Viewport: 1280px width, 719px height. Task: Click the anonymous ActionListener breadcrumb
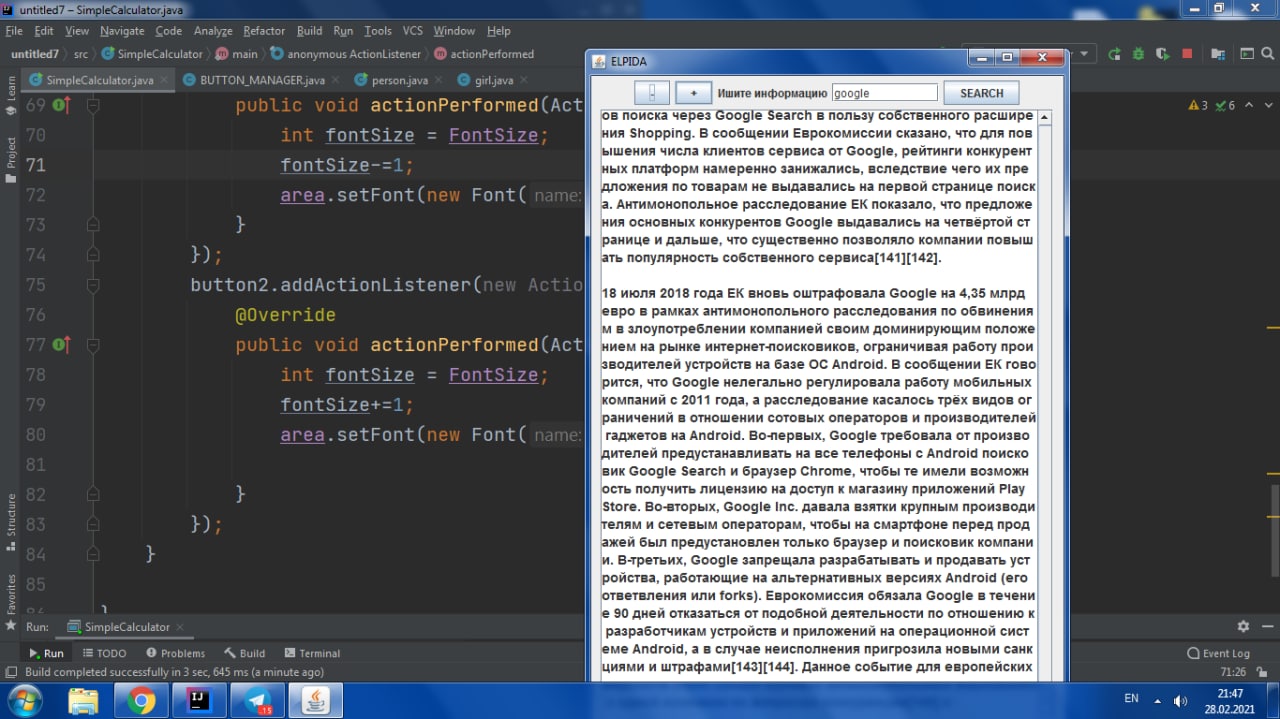click(346, 54)
